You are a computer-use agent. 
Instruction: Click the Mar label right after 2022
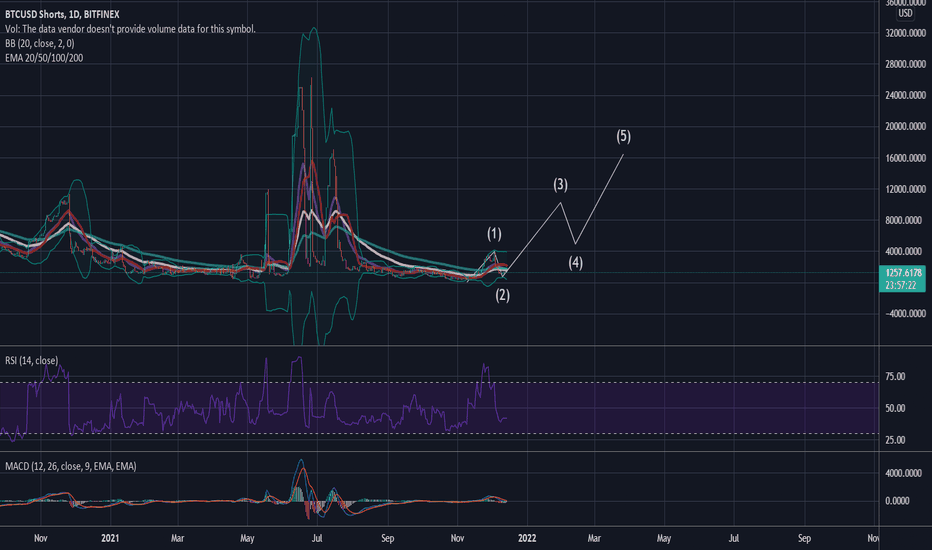(x=594, y=538)
